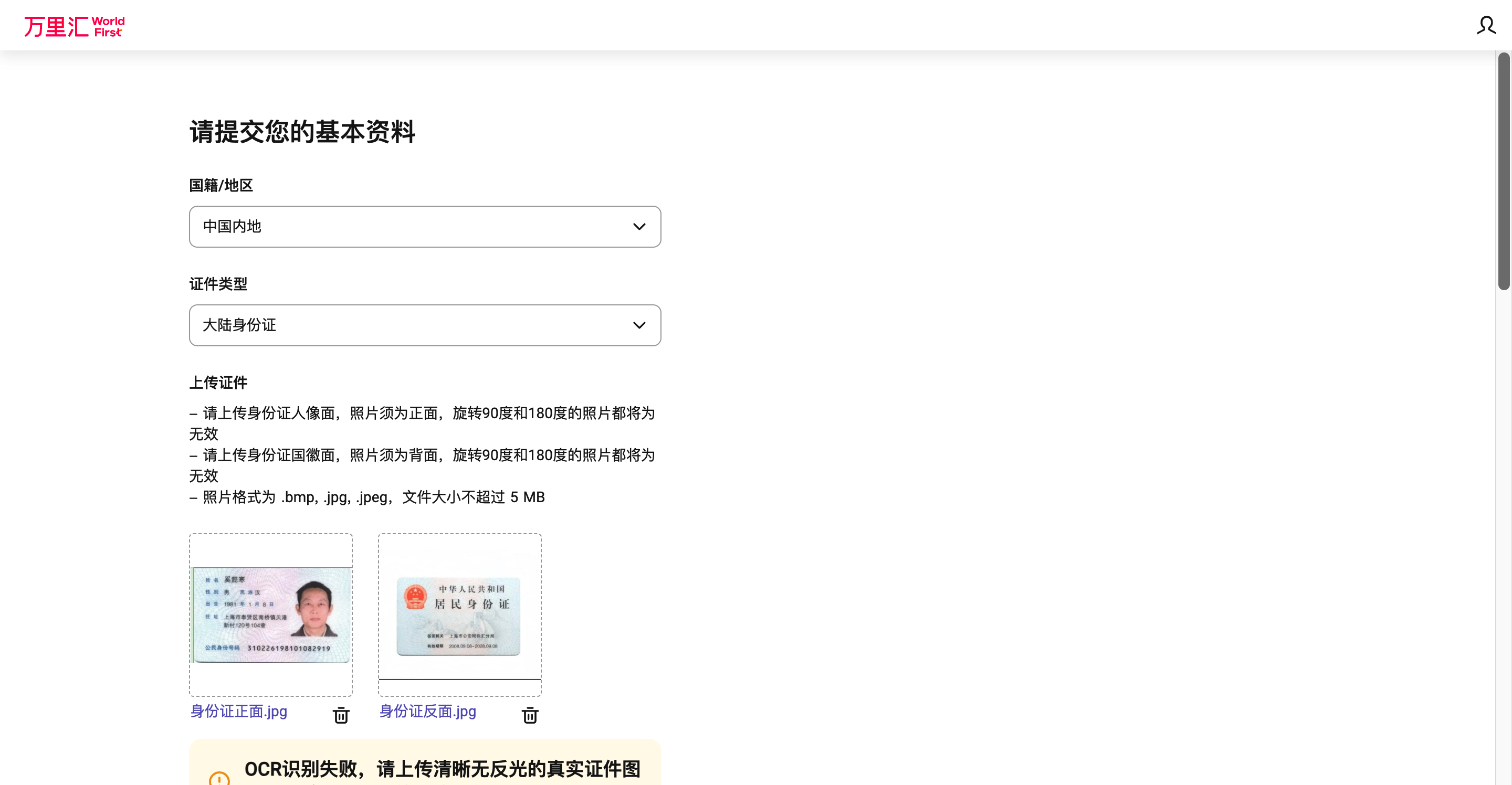
Task: Open the 身份证反面.jpg file link
Action: click(428, 712)
